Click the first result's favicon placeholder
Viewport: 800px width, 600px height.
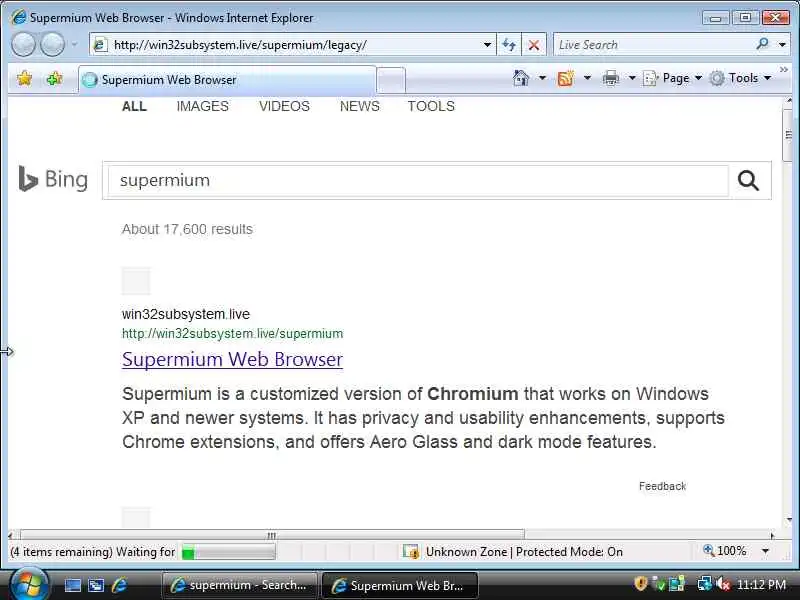pos(136,281)
